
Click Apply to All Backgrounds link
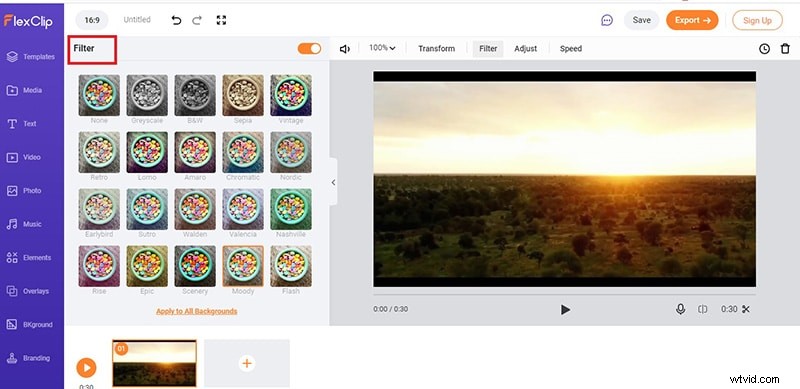click(x=196, y=311)
